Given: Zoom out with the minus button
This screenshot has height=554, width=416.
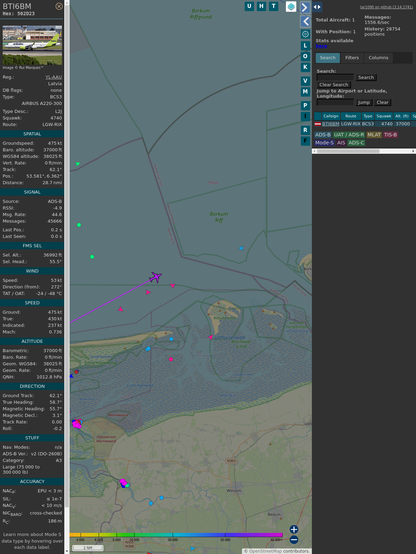Looking at the screenshot, I should [x=294, y=540].
